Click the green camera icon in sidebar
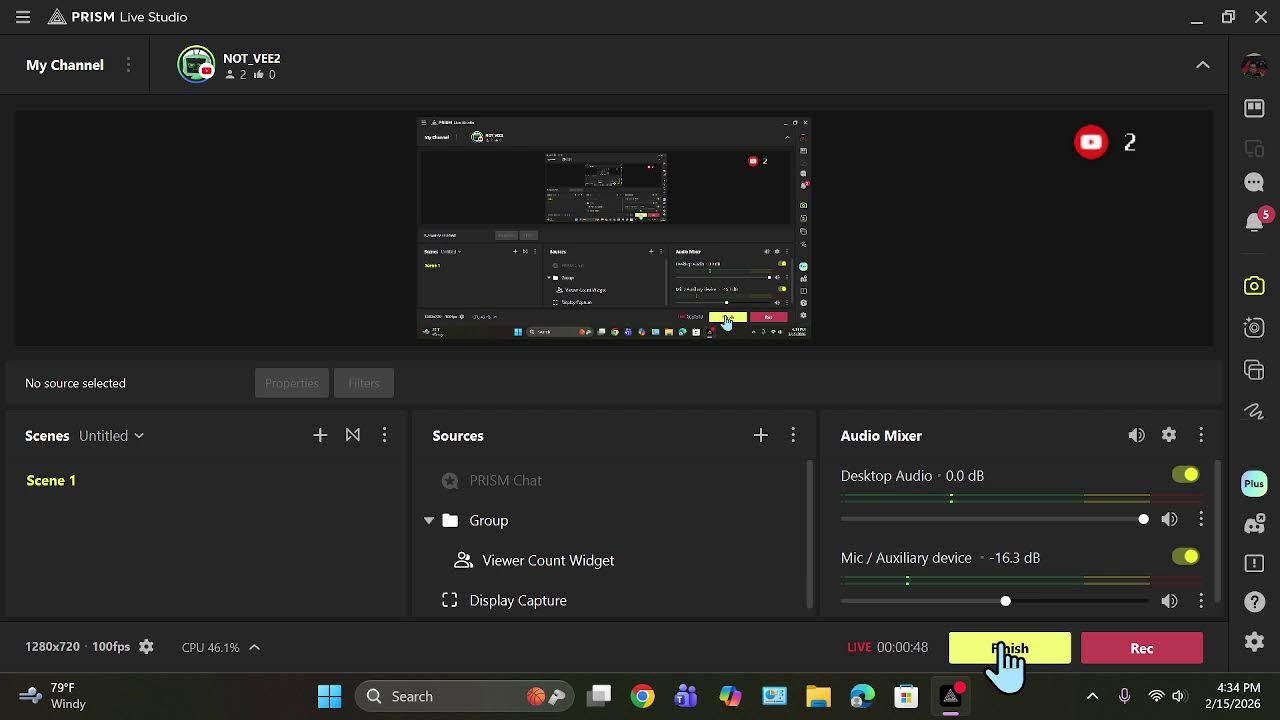 [1254, 286]
